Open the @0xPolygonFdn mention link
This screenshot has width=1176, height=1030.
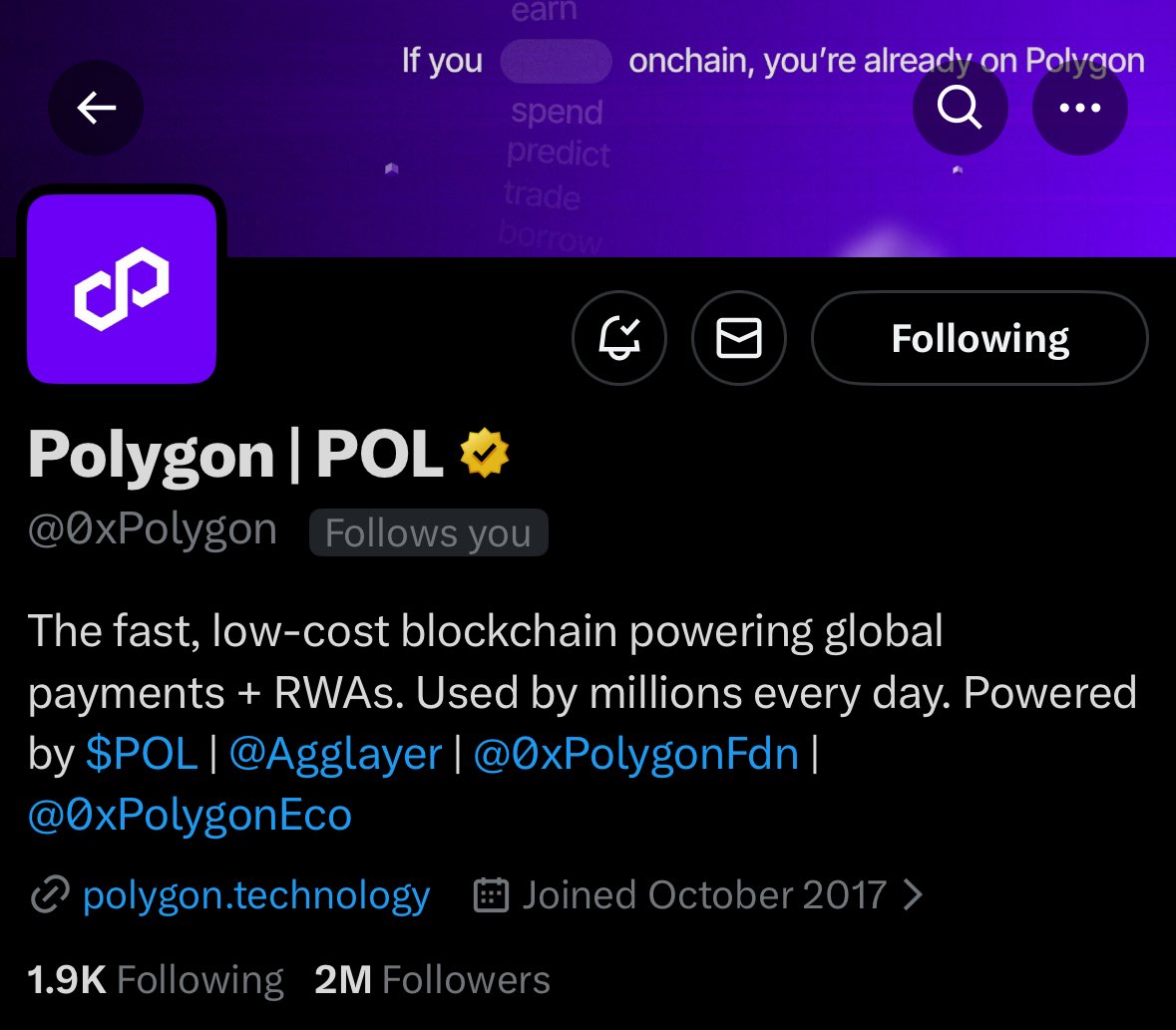click(x=636, y=754)
